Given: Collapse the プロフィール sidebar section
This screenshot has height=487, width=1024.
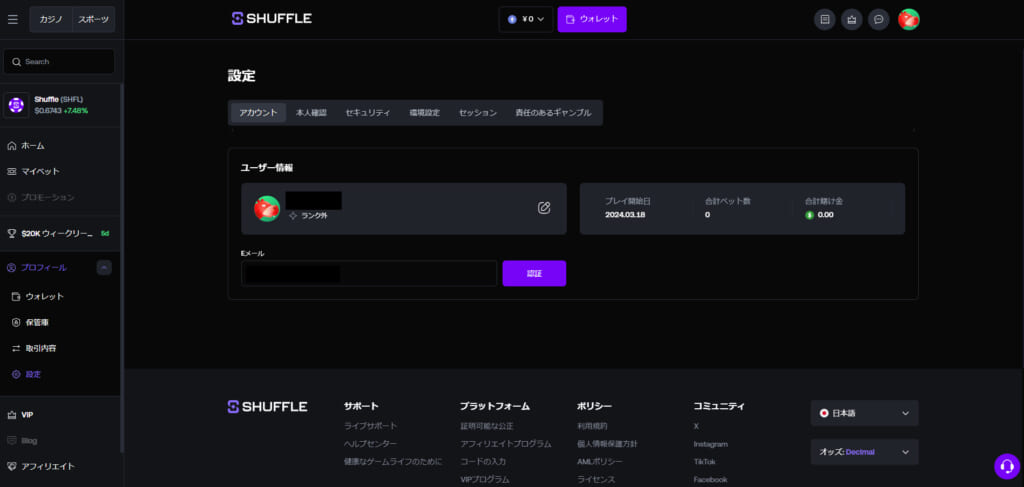Looking at the screenshot, I should tap(104, 268).
